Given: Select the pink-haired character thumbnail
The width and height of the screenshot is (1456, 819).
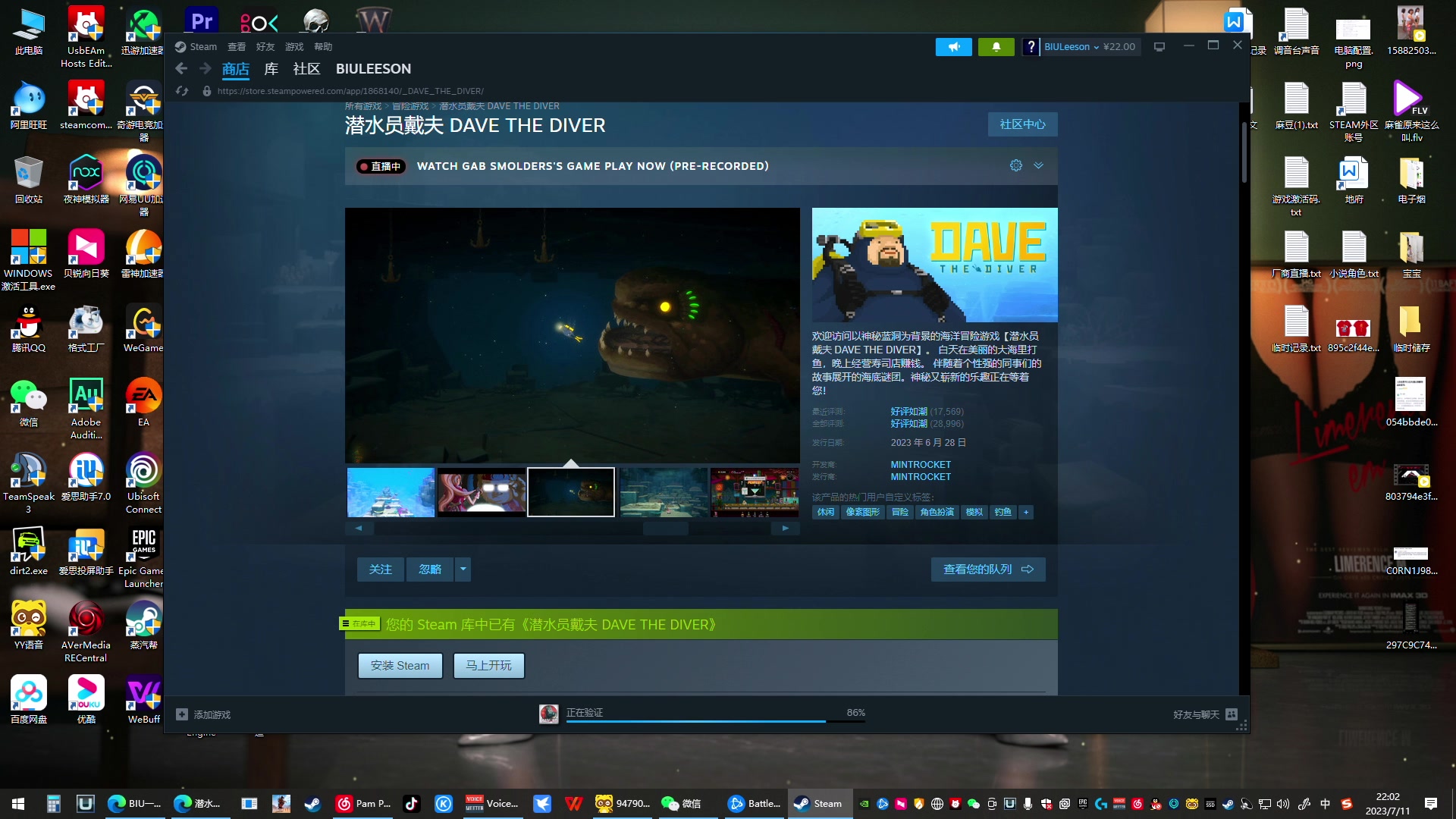Looking at the screenshot, I should (x=482, y=492).
